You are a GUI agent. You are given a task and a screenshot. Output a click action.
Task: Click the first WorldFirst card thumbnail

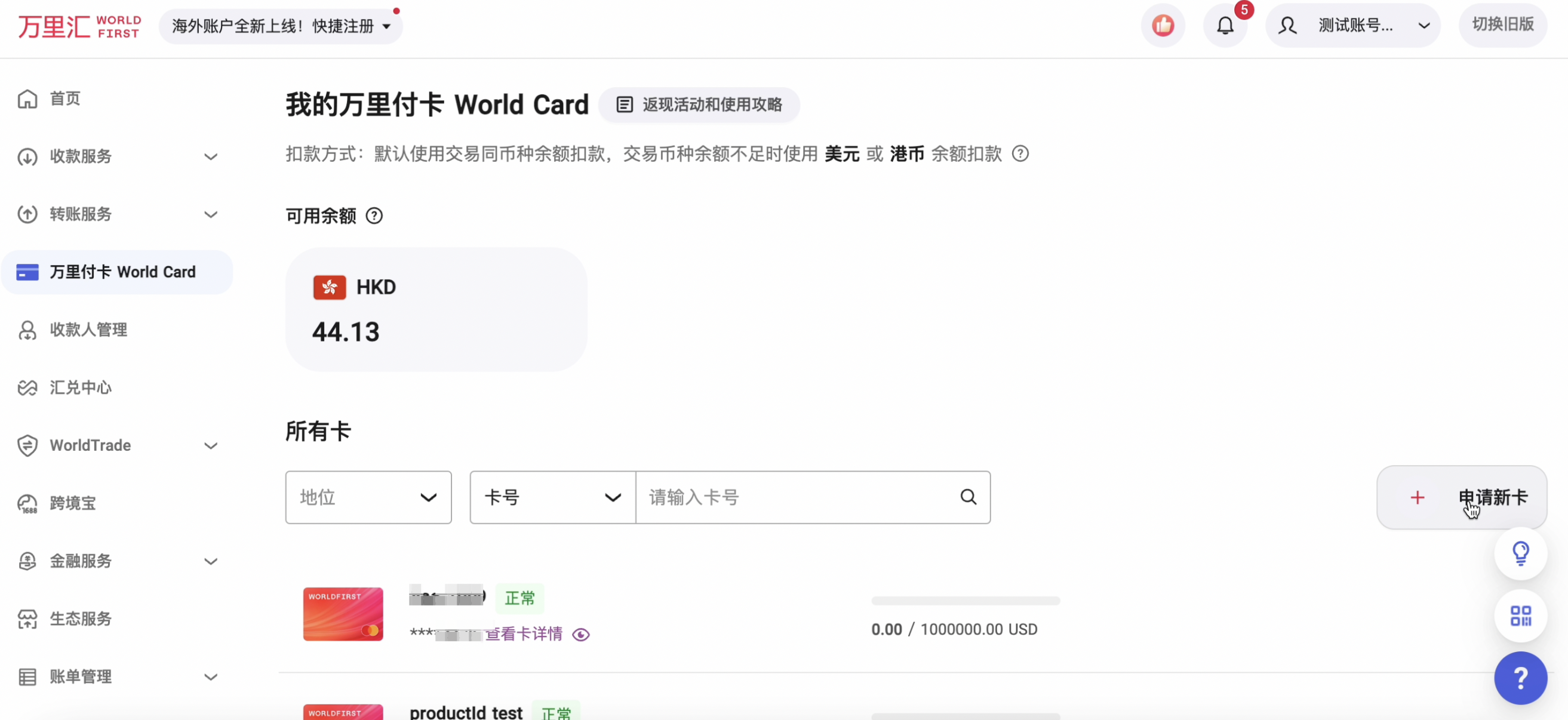click(343, 614)
